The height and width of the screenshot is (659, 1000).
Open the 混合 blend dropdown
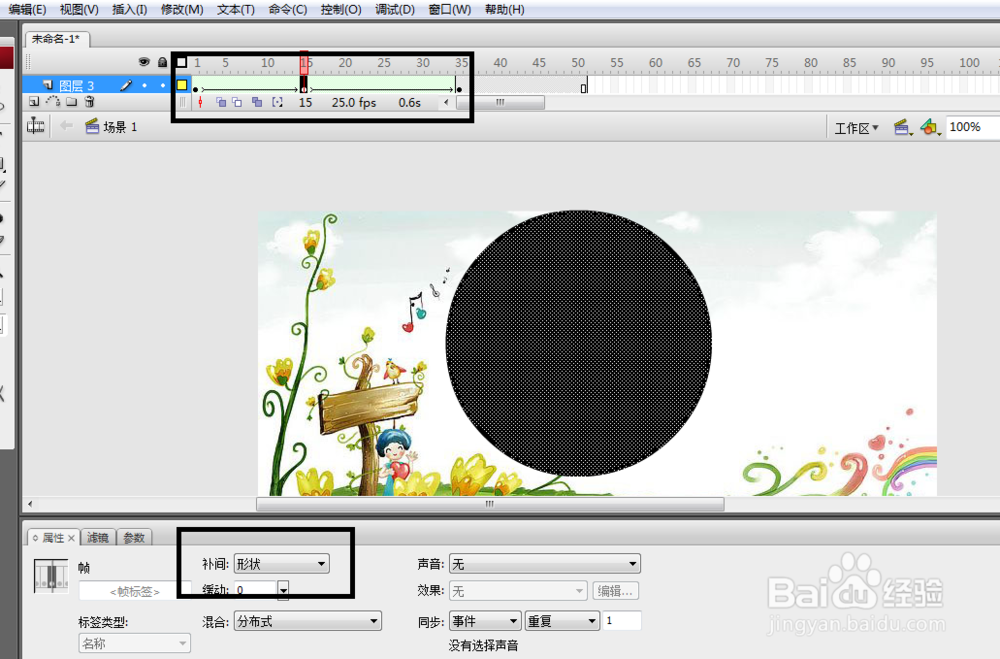308,621
